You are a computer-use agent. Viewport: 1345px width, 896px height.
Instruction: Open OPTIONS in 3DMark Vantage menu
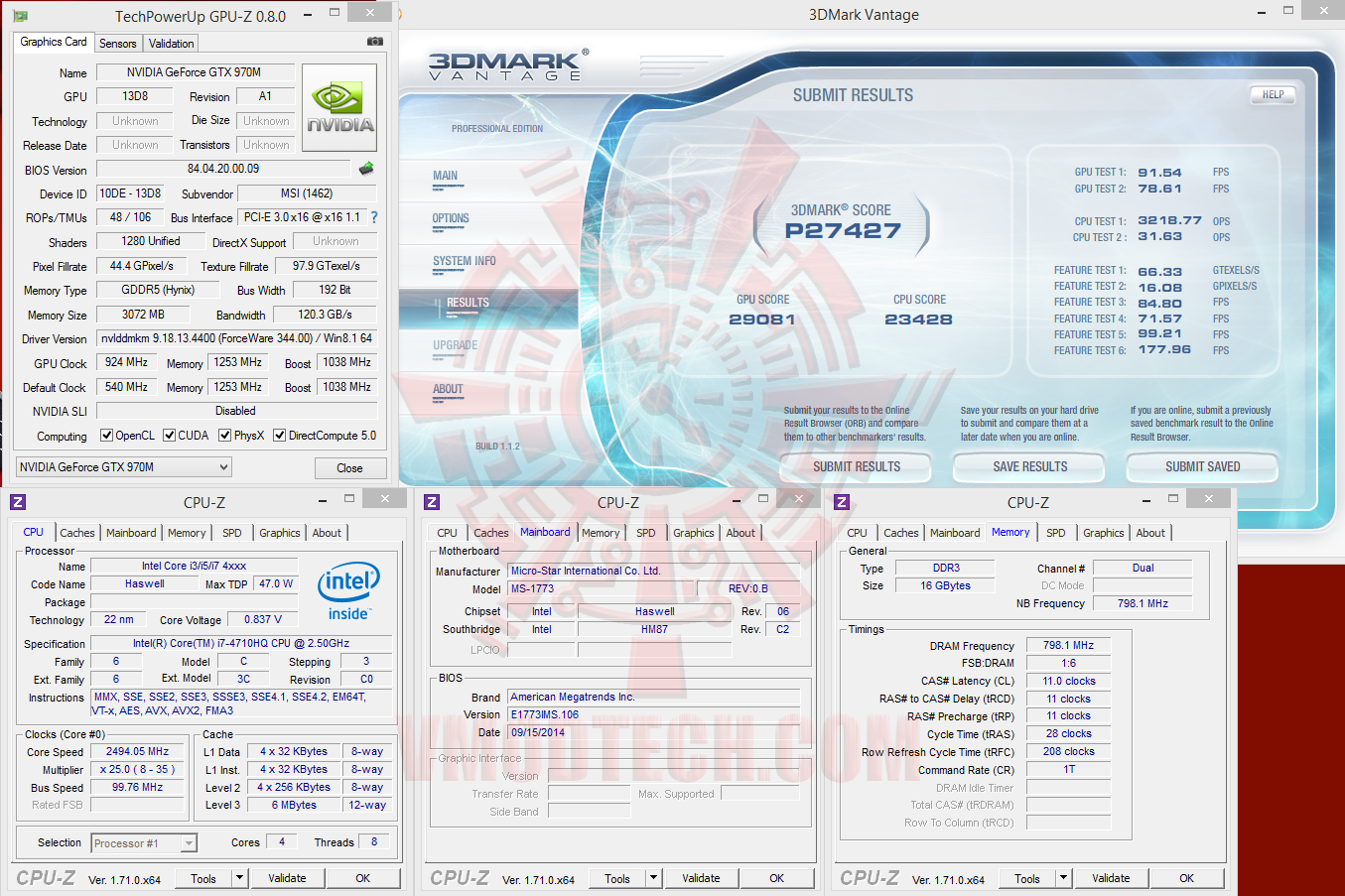coord(451,218)
